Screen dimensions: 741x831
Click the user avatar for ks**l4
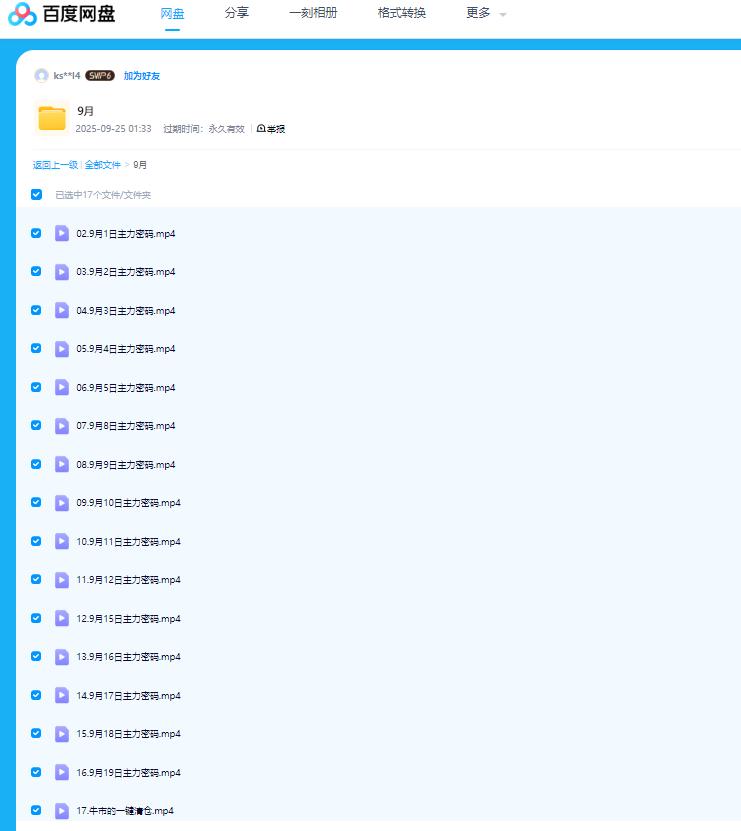[41, 76]
